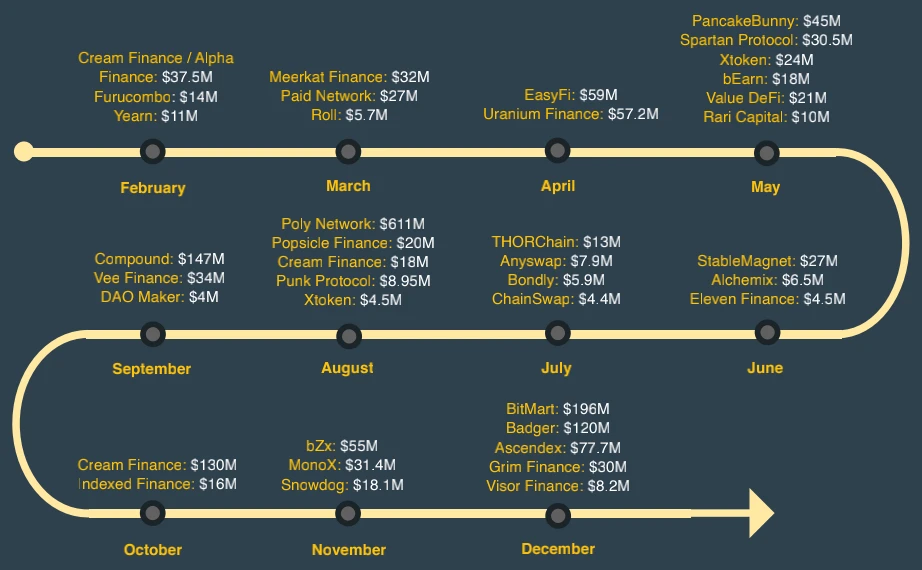Select the September timeline marker dot
The image size is (922, 570).
click(x=152, y=334)
